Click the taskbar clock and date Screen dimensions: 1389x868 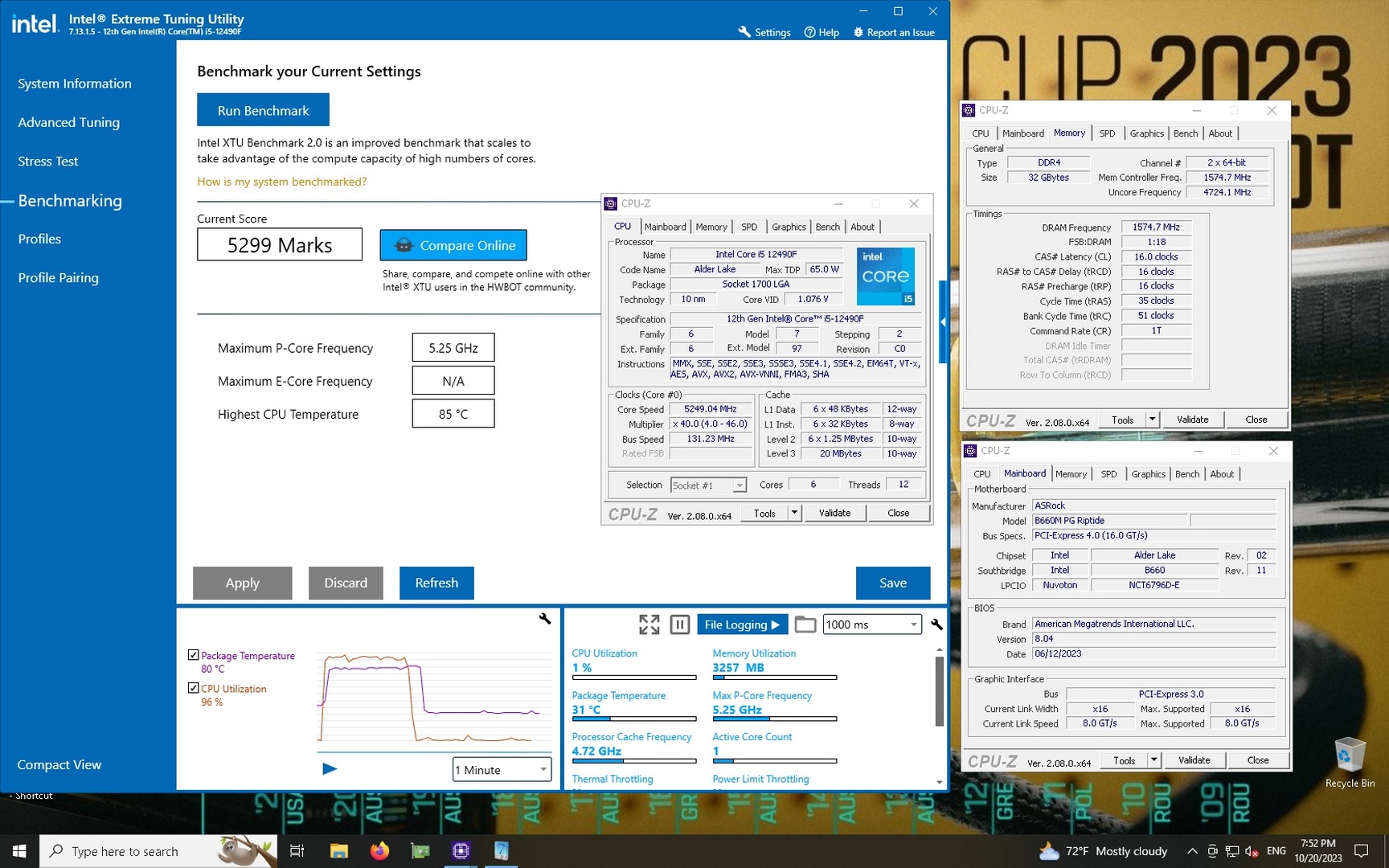[x=1318, y=851]
